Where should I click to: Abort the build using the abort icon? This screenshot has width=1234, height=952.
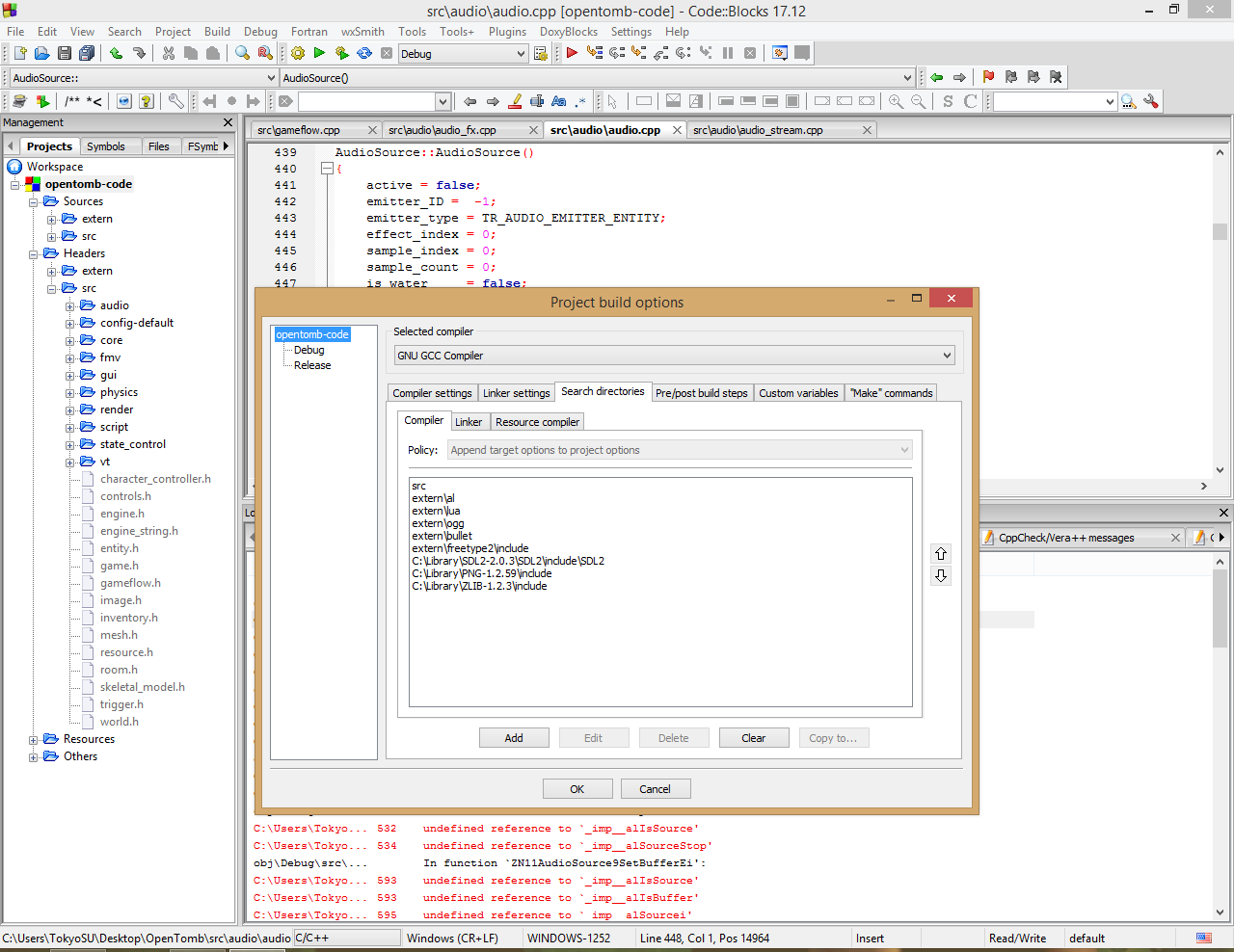pyautogui.click(x=386, y=53)
